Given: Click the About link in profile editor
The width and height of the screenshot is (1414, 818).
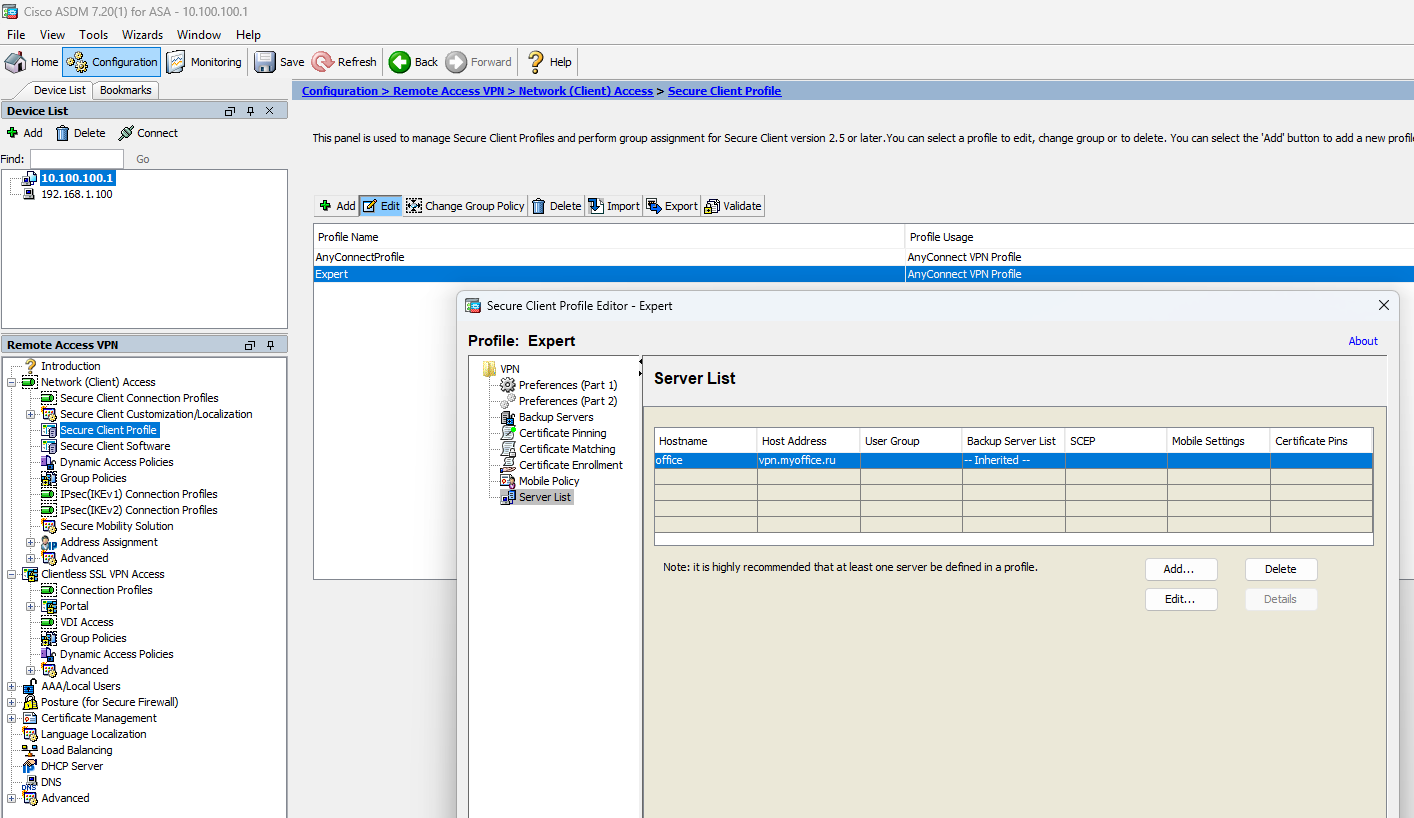Looking at the screenshot, I should [1362, 341].
